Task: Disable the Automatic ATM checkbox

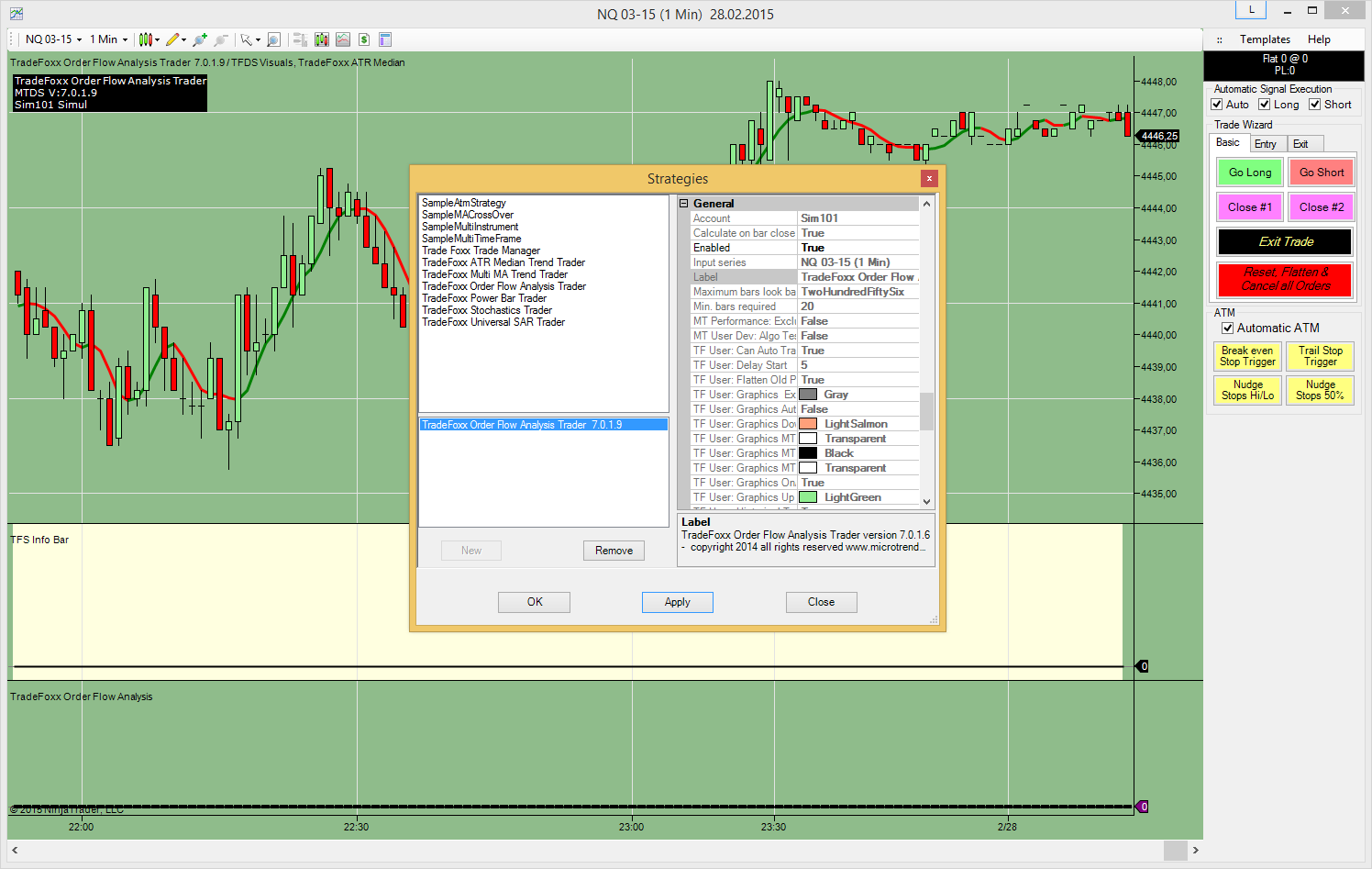Action: 1227,328
